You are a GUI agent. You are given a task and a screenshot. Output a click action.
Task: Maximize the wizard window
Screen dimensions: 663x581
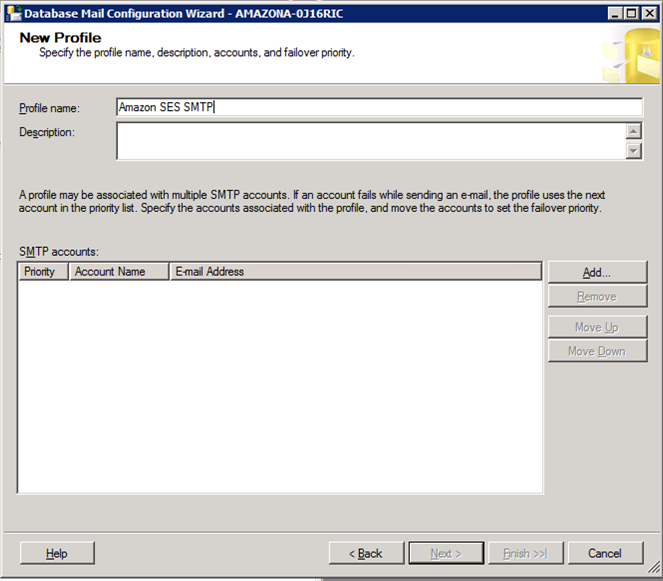point(631,14)
